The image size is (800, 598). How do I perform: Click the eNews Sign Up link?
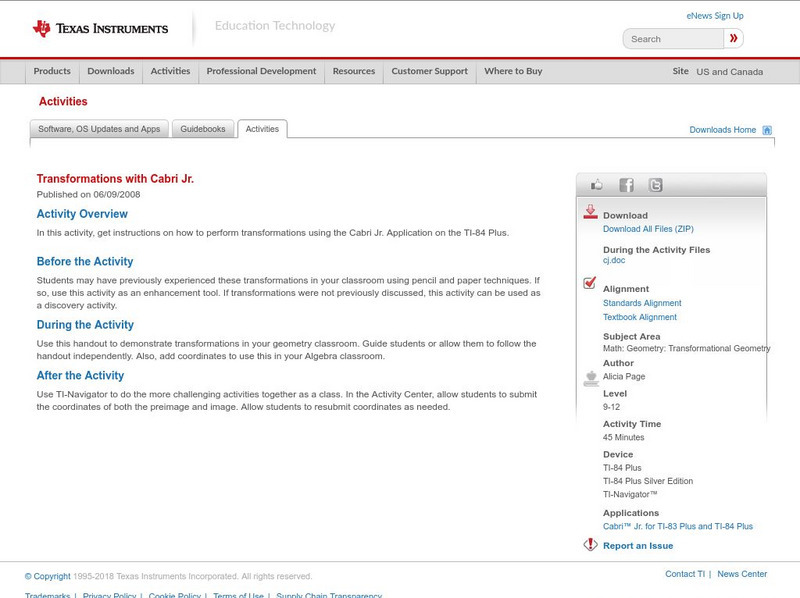click(x=714, y=16)
